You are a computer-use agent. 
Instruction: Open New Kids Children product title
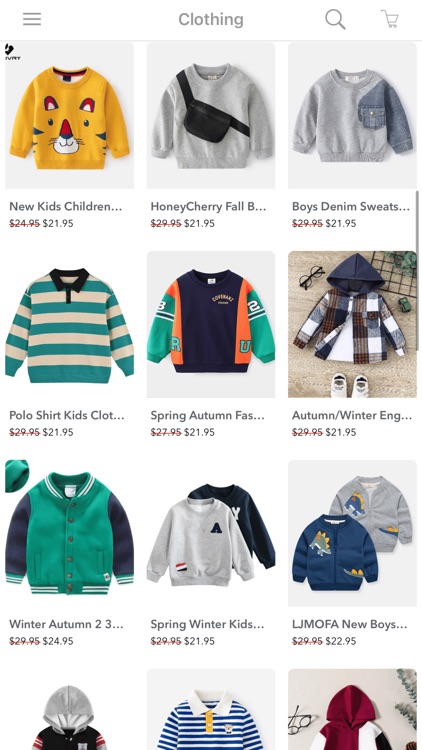point(66,207)
